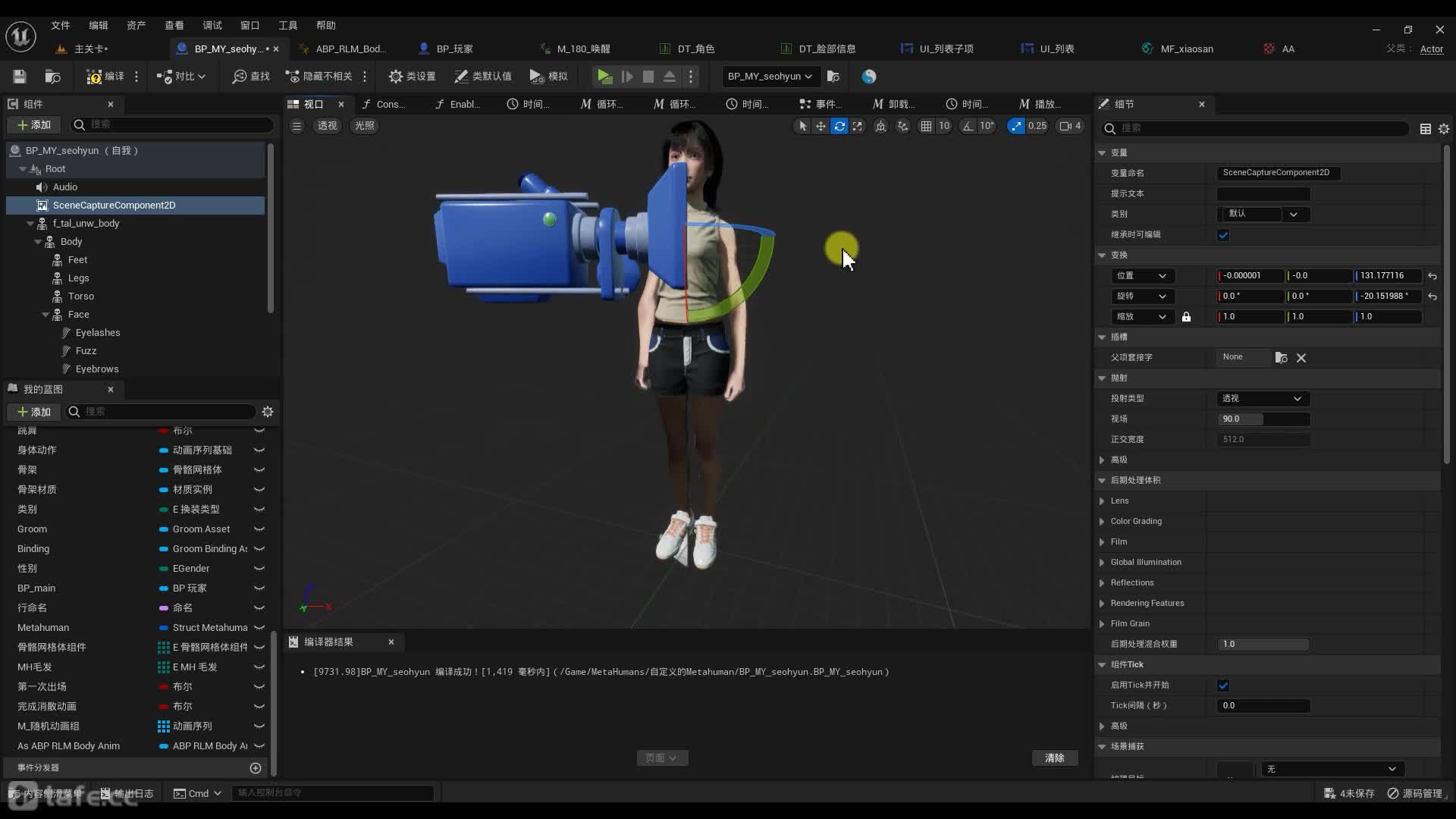Click the Lit (光照) view mode button
1456x819 pixels.
tap(365, 126)
